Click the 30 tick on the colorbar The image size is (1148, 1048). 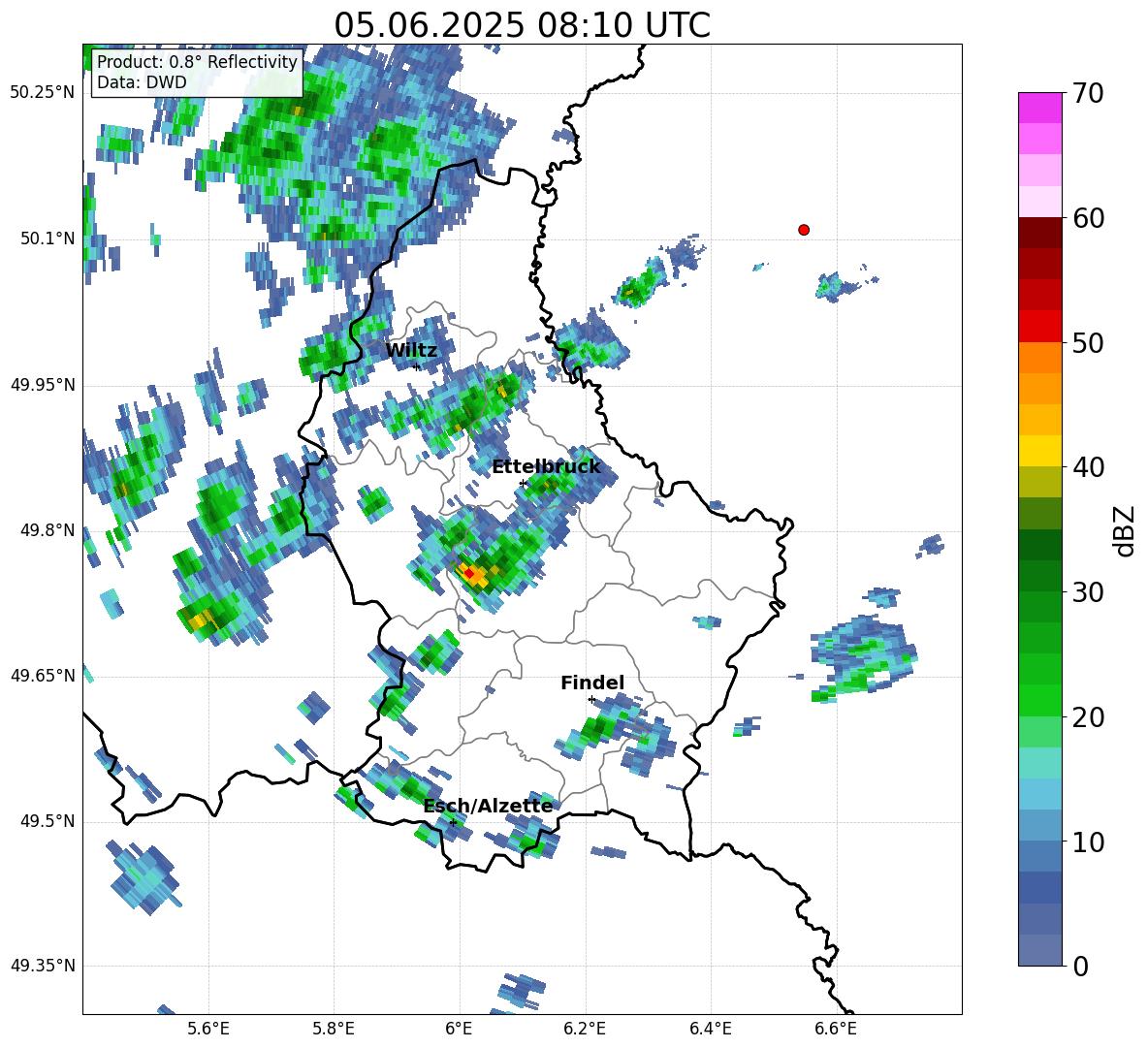[1088, 592]
